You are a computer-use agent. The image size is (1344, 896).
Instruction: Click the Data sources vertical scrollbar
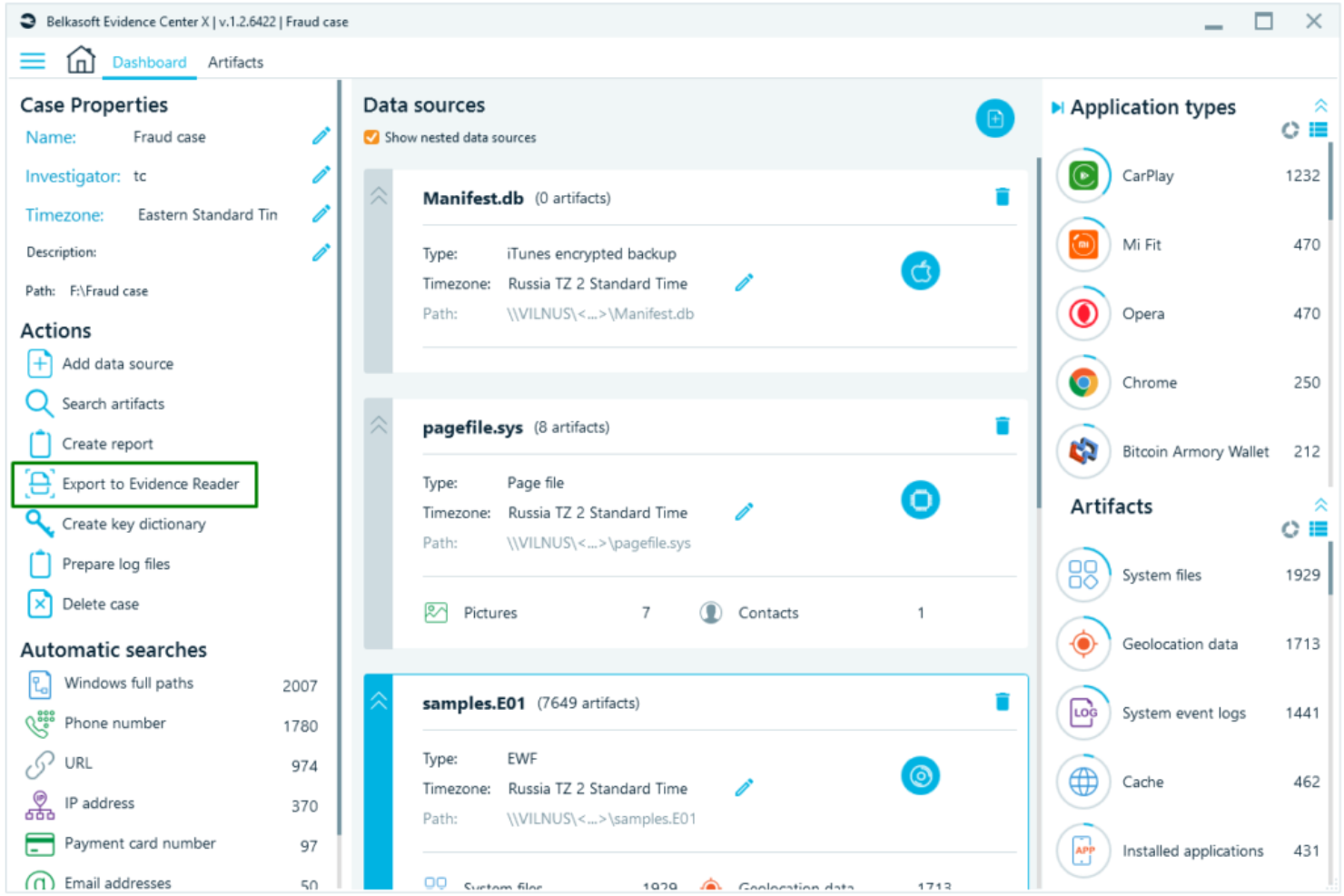1039,333
